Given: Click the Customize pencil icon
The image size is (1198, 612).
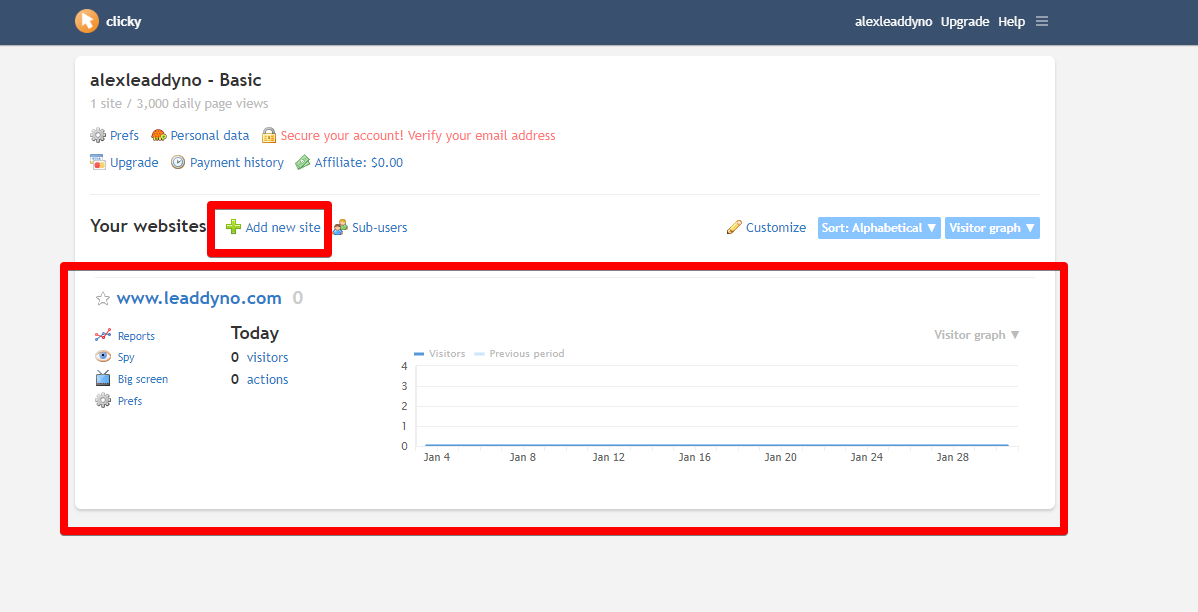Looking at the screenshot, I should pyautogui.click(x=734, y=227).
